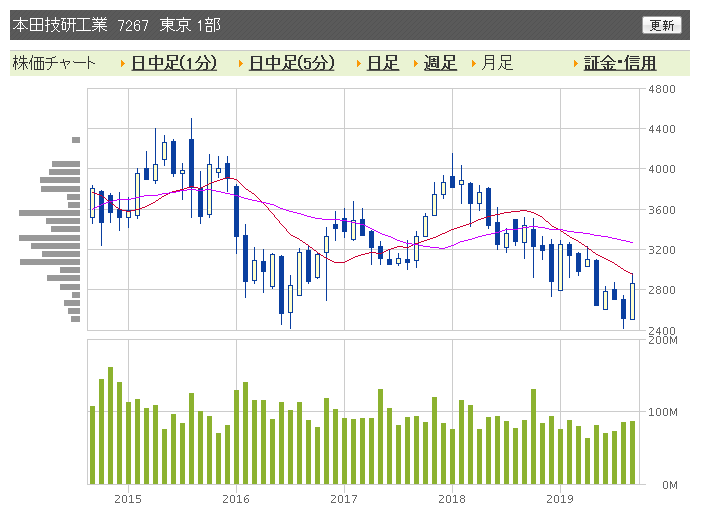The image size is (706, 525).
Task: Click the 株価チャート heading label
Action: (54, 63)
